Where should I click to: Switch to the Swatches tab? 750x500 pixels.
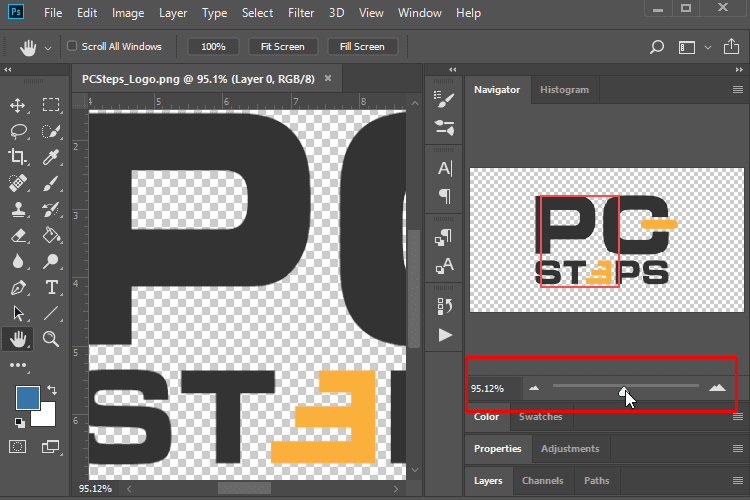point(540,417)
